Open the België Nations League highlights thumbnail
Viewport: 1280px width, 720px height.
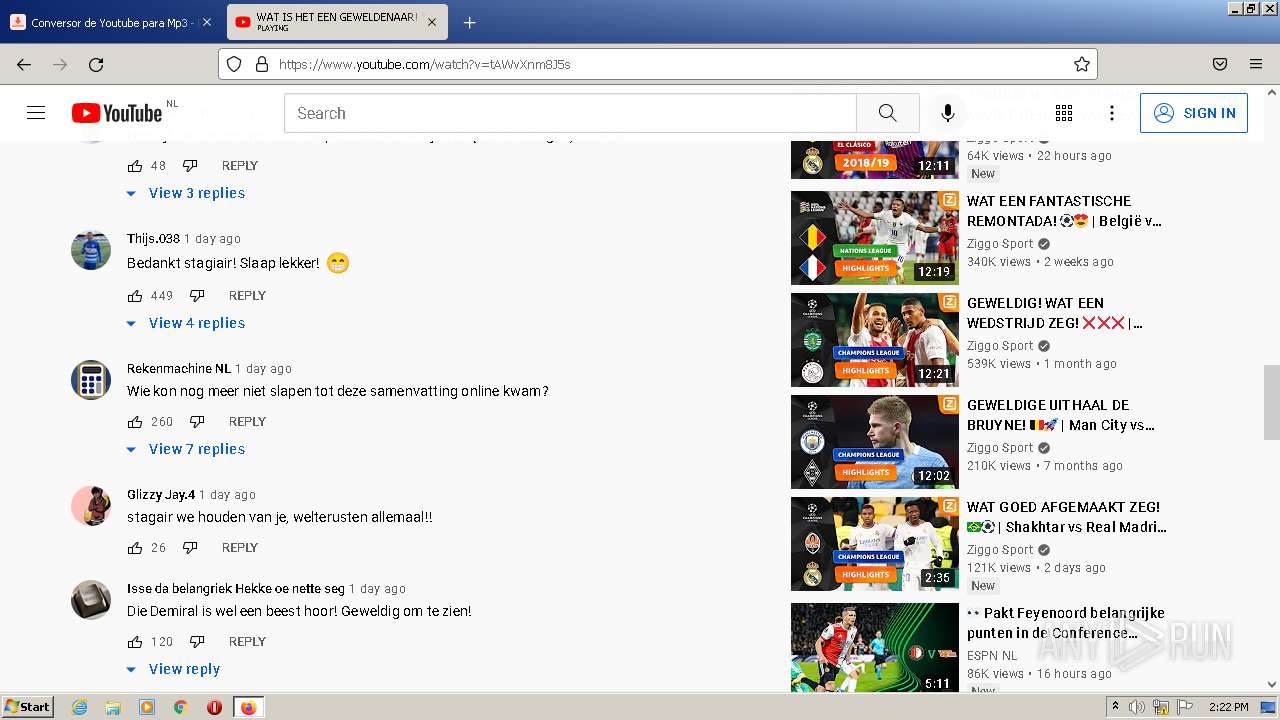click(x=875, y=238)
